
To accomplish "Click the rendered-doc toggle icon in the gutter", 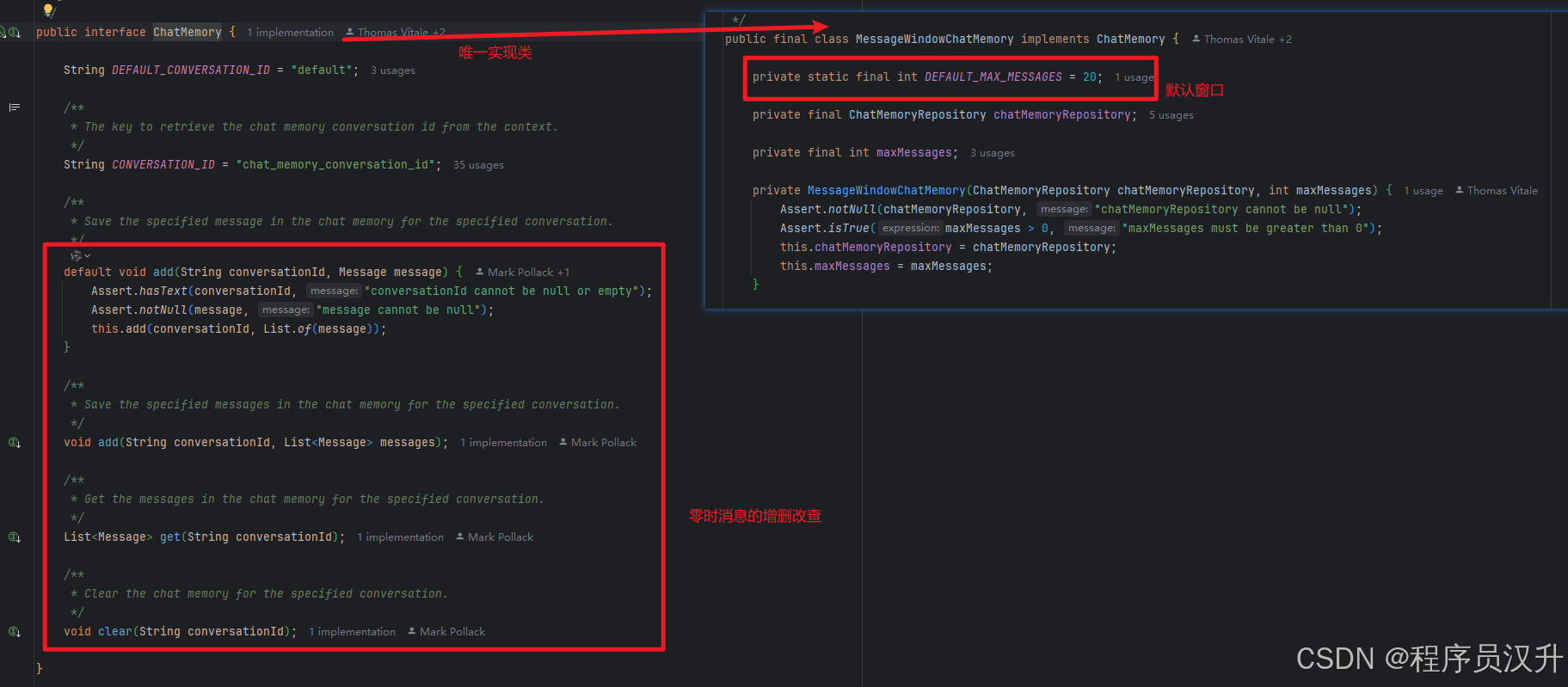I will [x=15, y=107].
